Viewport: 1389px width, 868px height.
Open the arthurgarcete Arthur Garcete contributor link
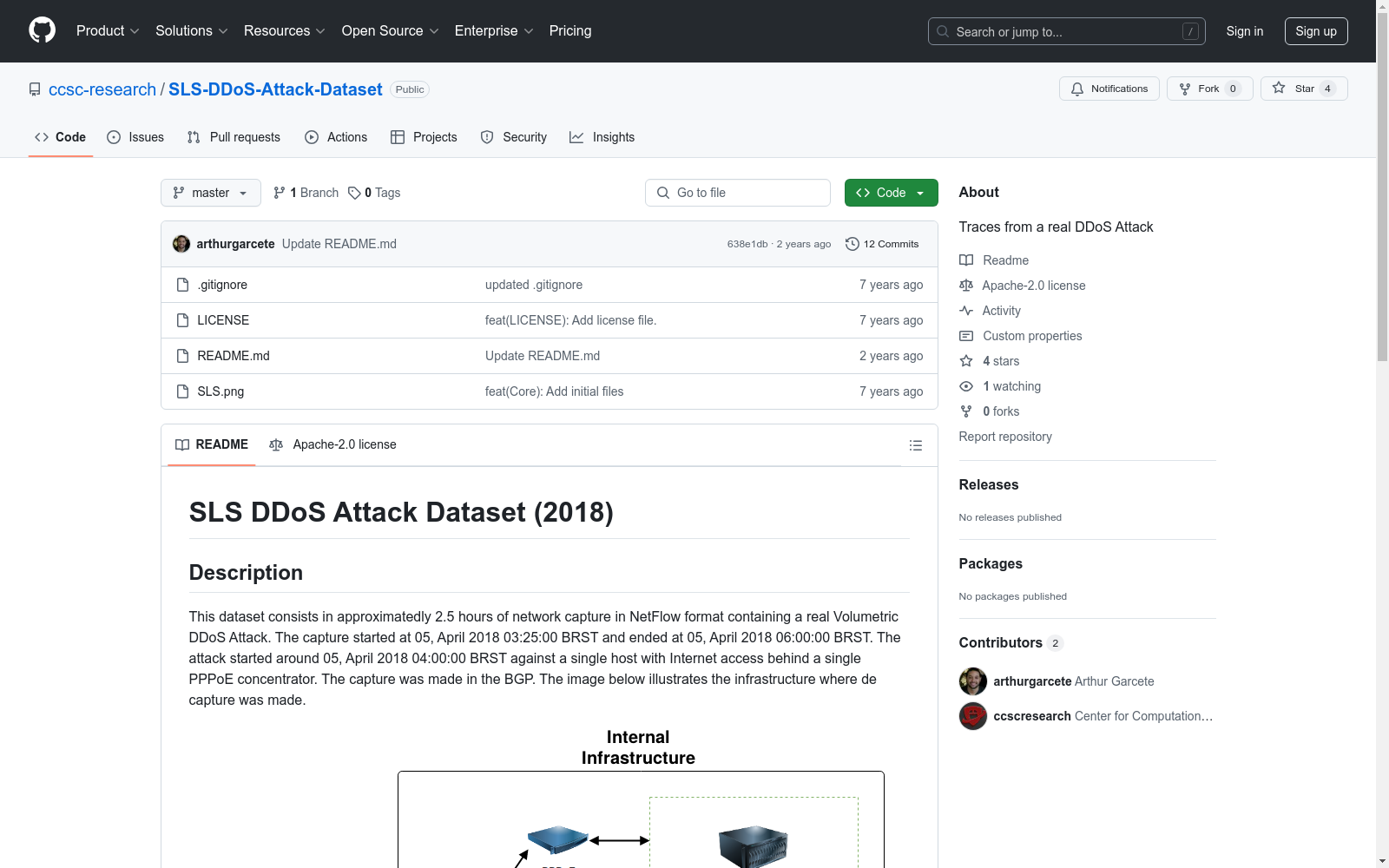[1074, 681]
